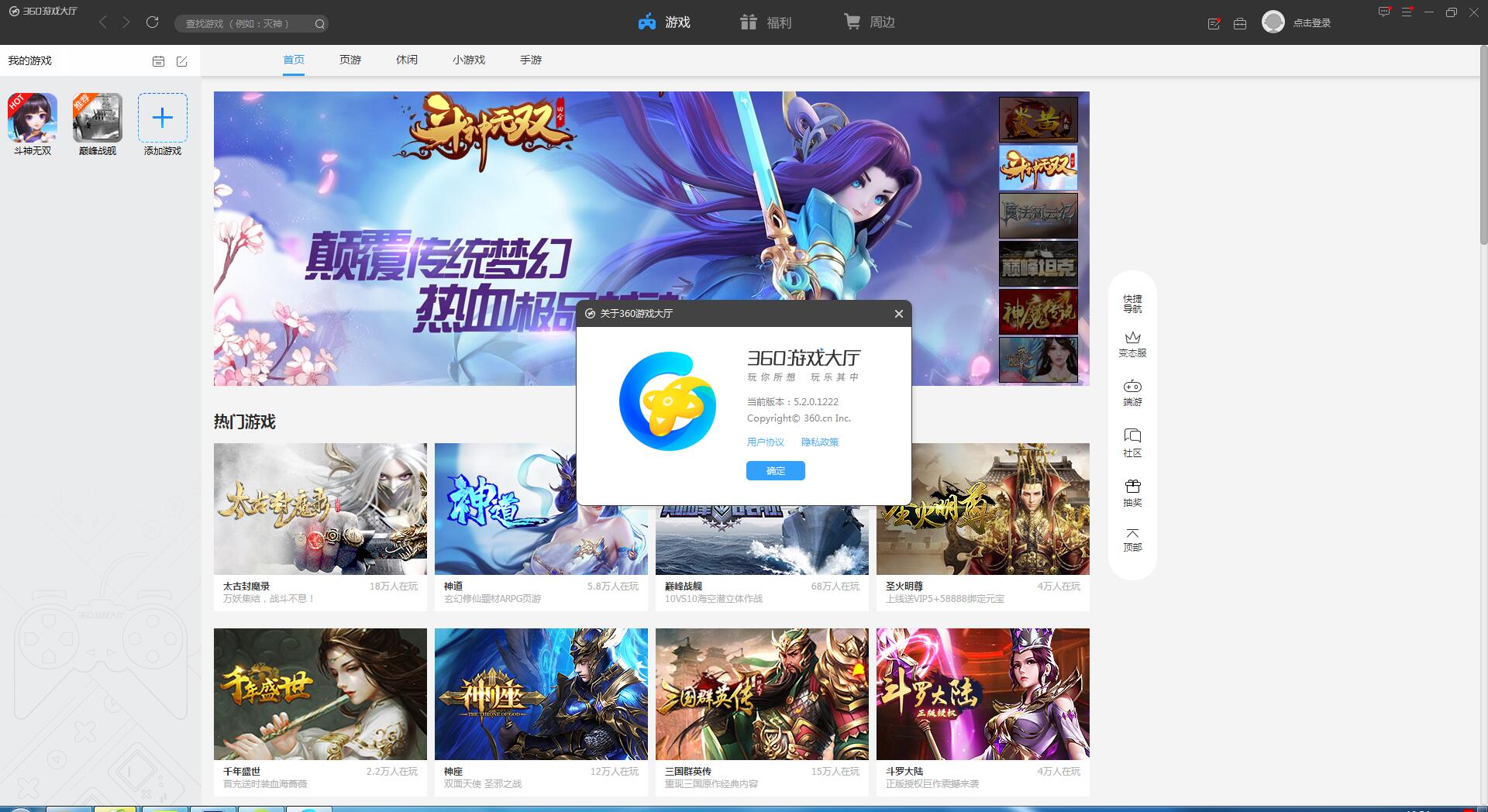Open the 隐私政策 link

(820, 442)
